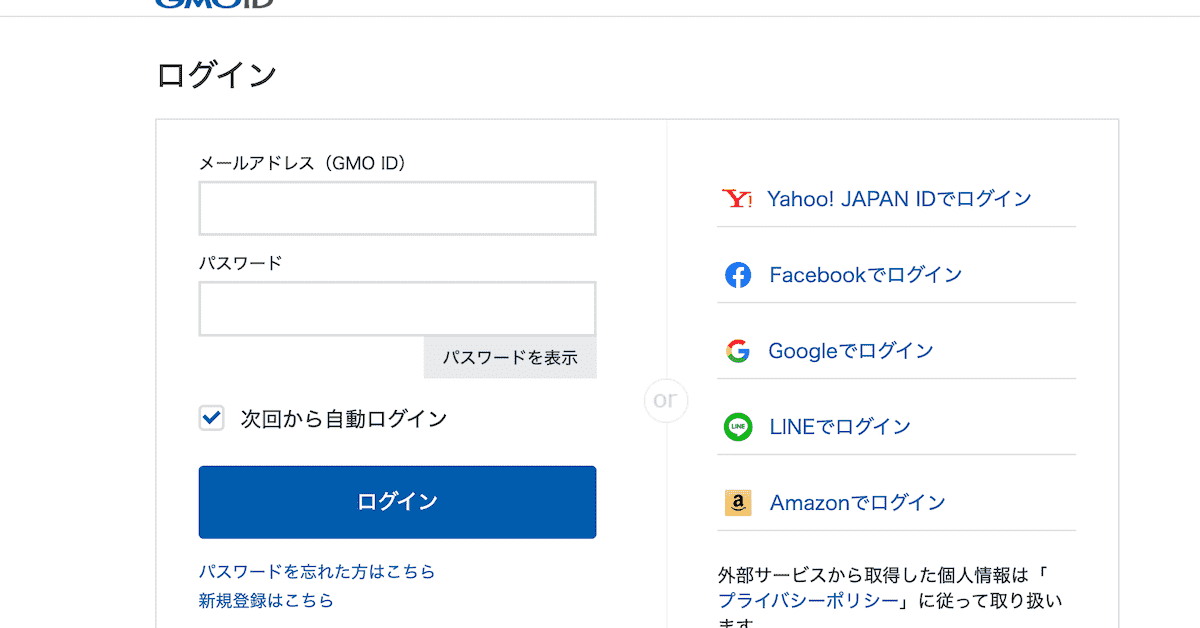Screen dimensions: 1200x628
Task: Toggle パスワードを表示 to reveal password
Action: coord(510,357)
